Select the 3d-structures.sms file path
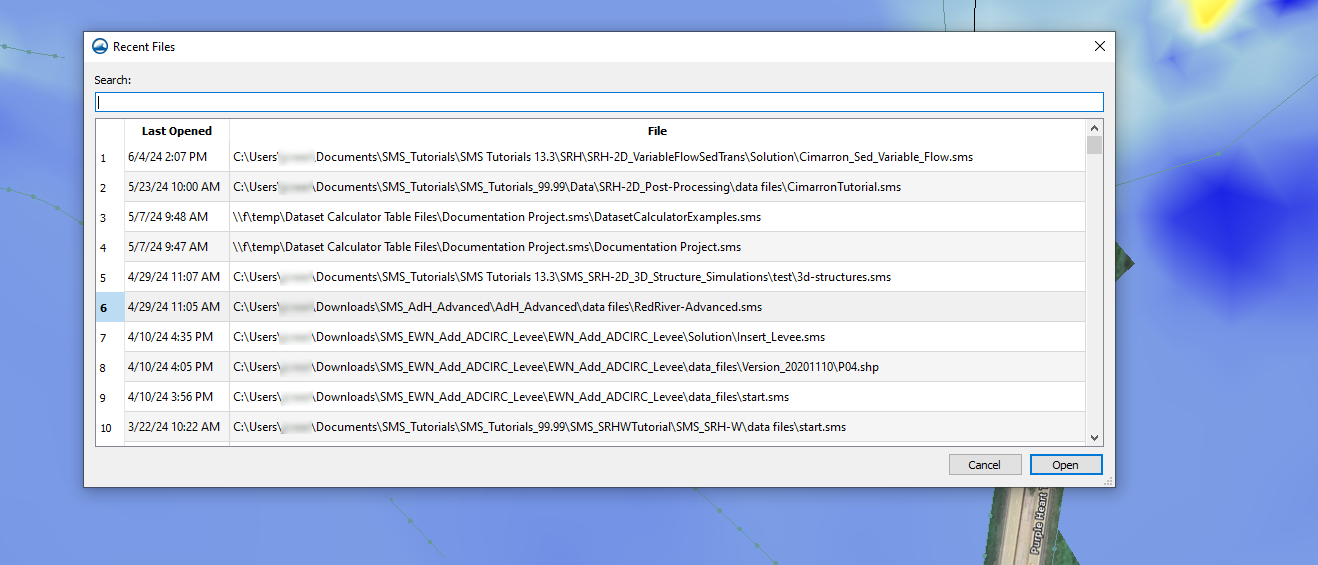Viewport: 1318px width, 565px height. [x=562, y=277]
